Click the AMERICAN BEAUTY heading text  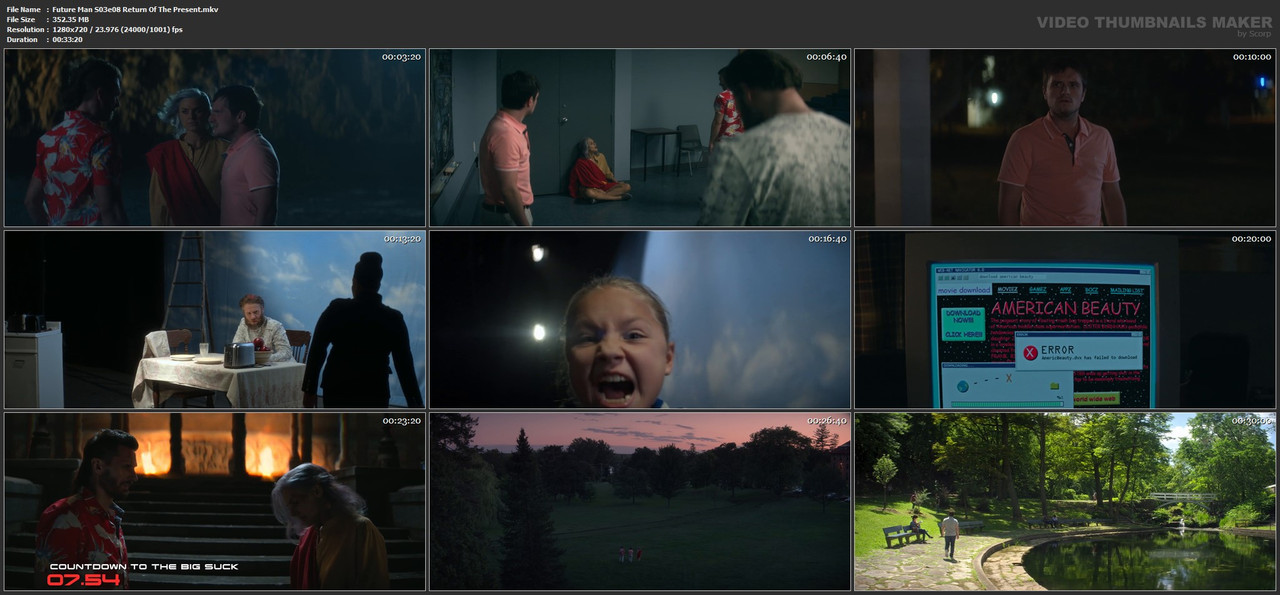click(1066, 308)
